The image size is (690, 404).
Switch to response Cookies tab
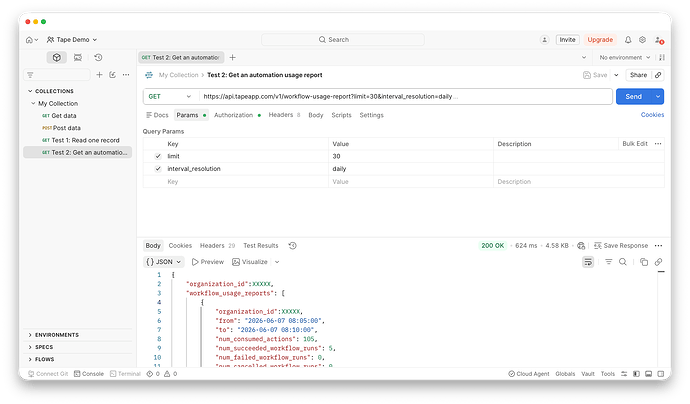[x=180, y=246]
